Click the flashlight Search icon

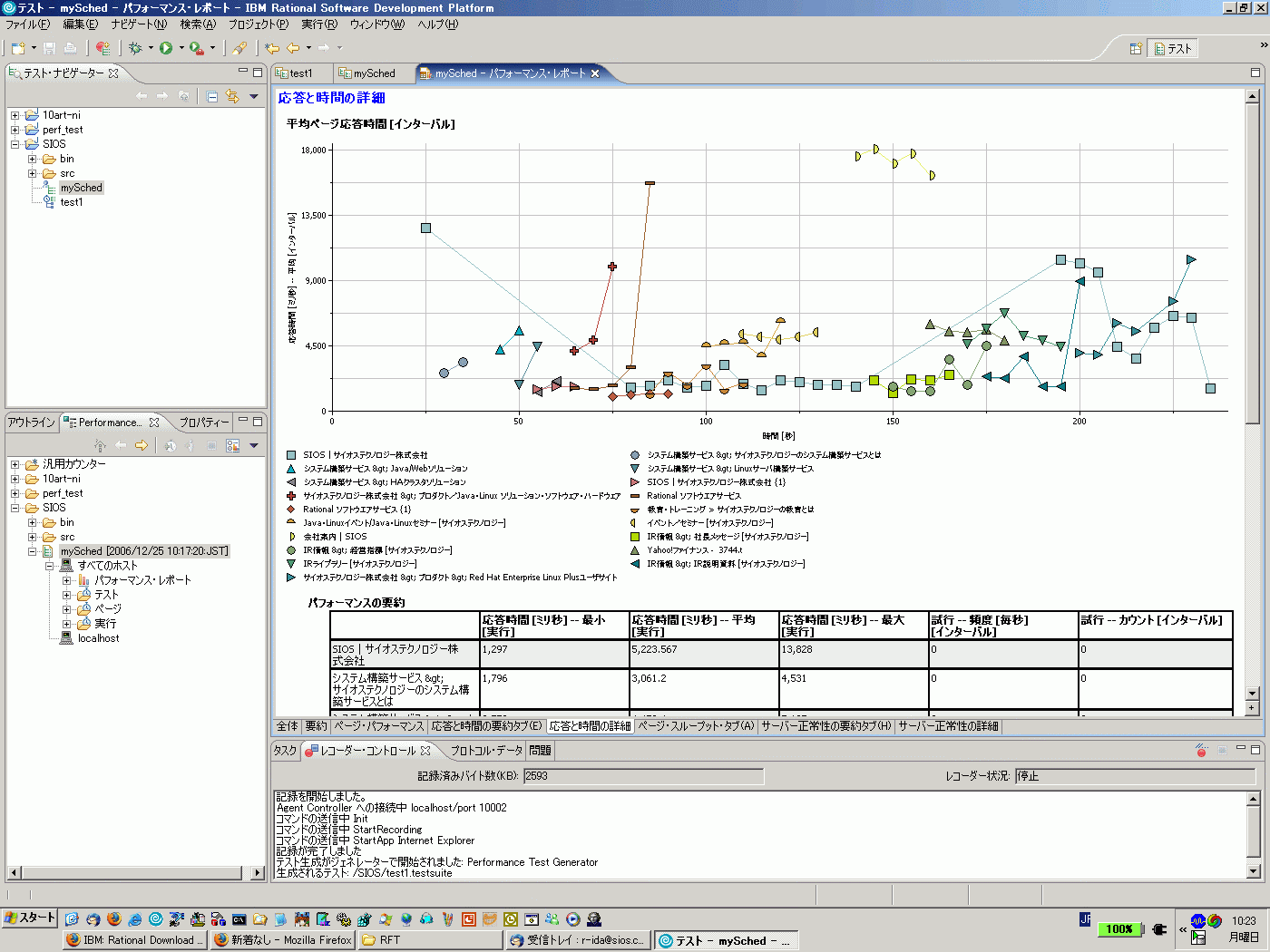tap(239, 48)
